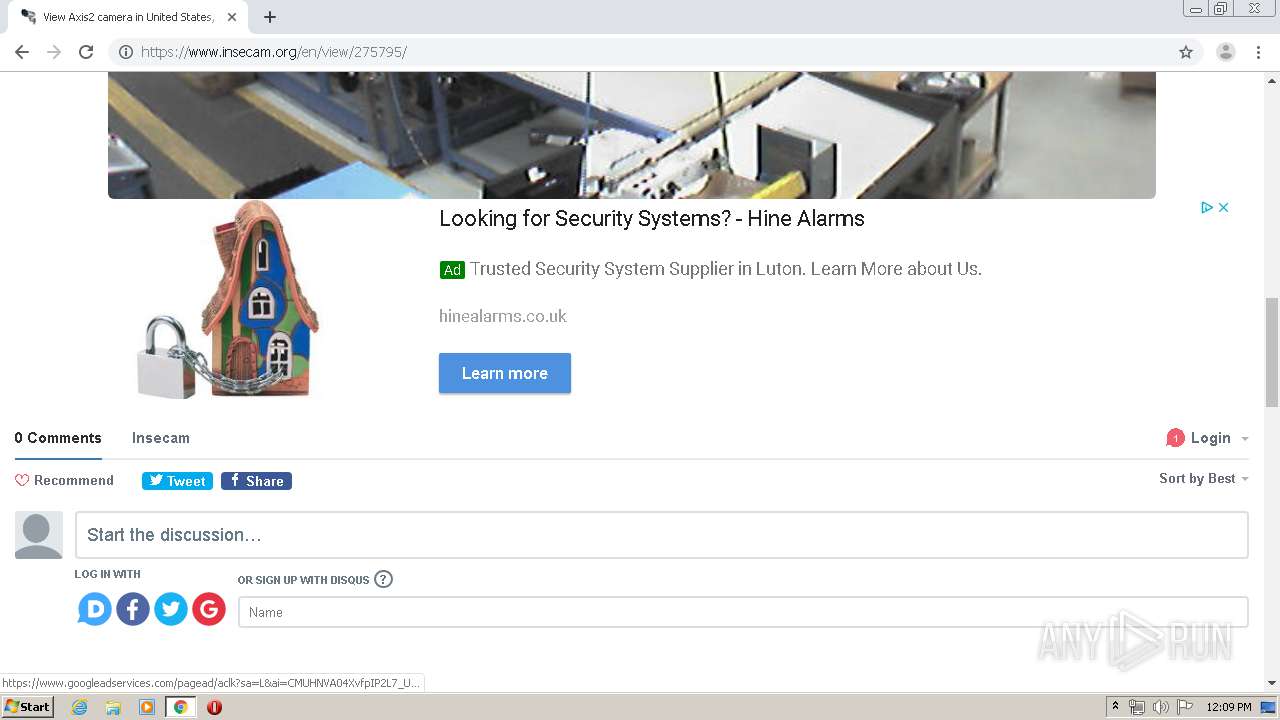The image size is (1280, 720).
Task: Click the address bar URL
Action: (x=274, y=52)
